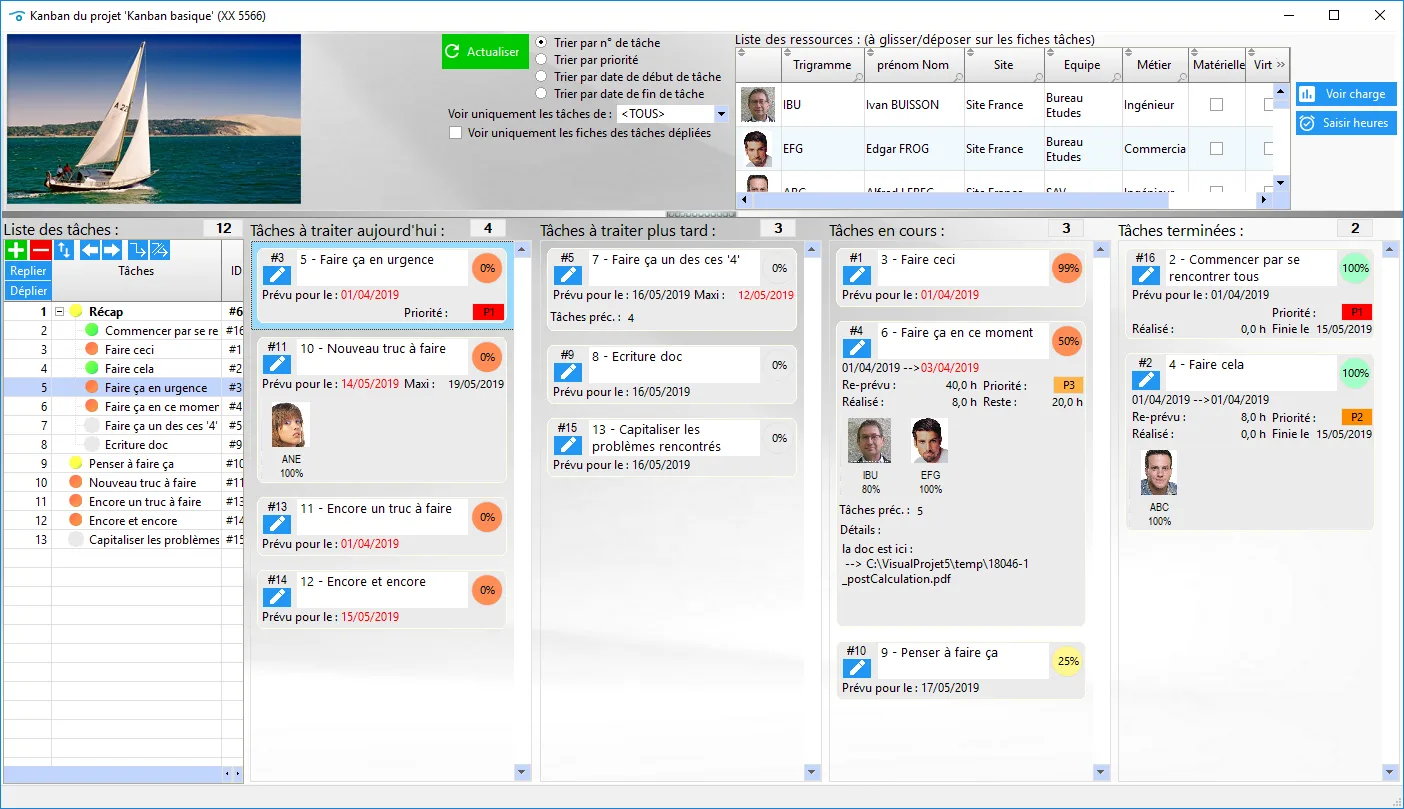The image size is (1404, 809).
Task: Click the 'Equipe' column header
Action: click(1082, 65)
